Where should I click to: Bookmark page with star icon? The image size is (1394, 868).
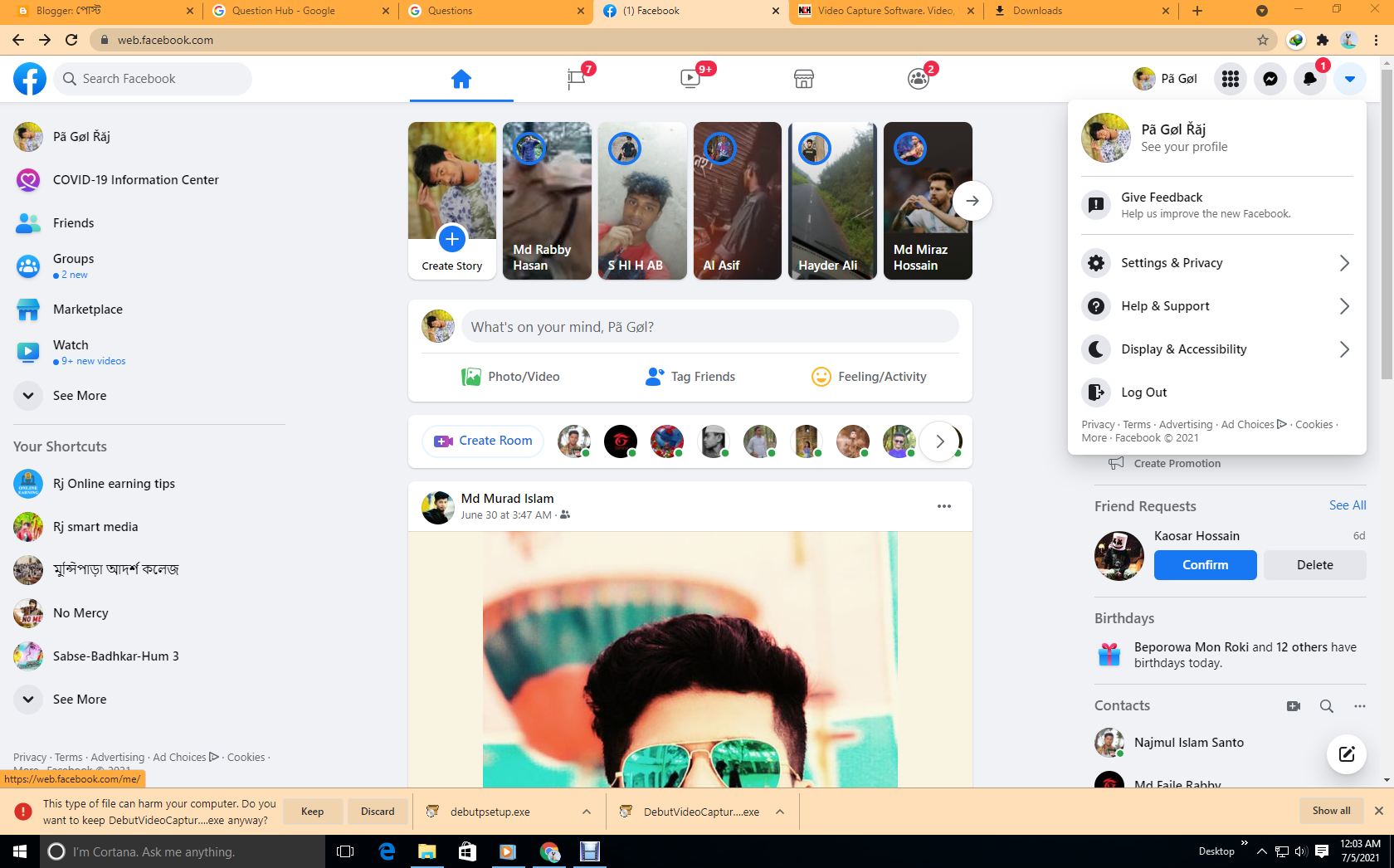[1263, 40]
